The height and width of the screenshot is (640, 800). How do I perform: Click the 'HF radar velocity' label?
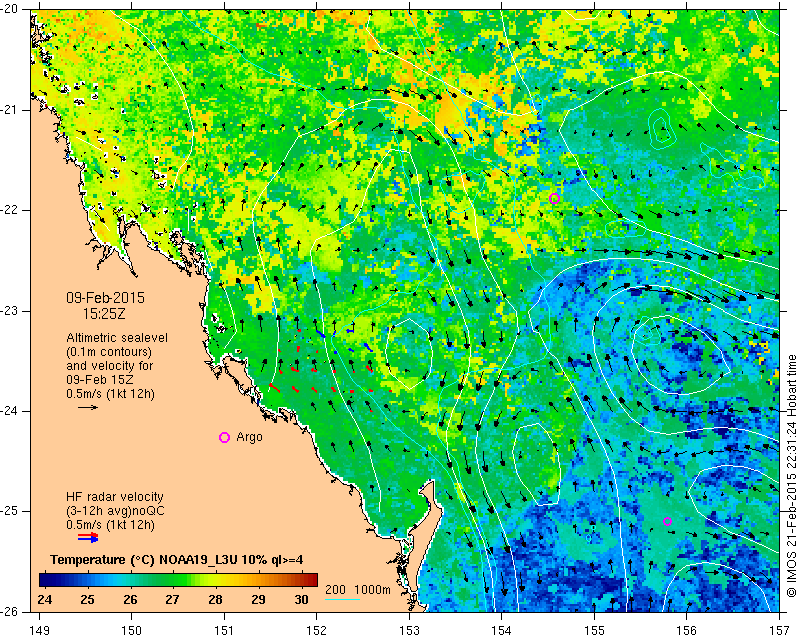coord(115,497)
